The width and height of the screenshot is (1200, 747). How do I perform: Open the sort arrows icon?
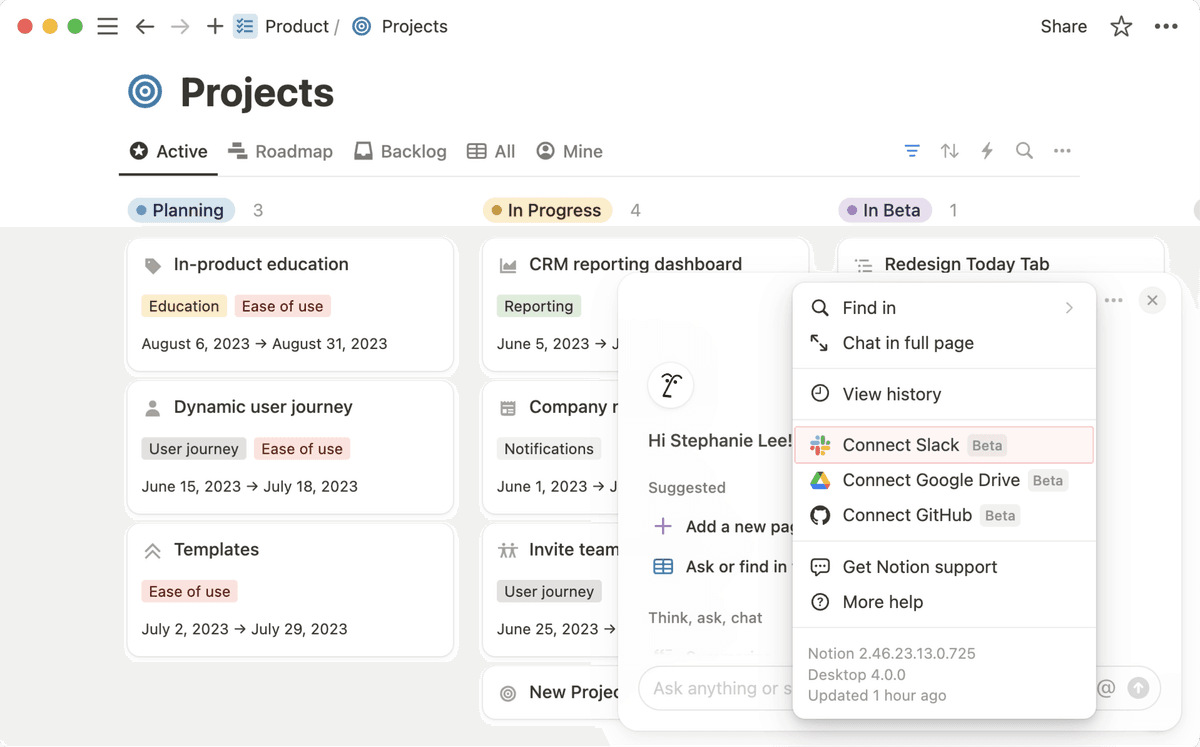pos(950,151)
